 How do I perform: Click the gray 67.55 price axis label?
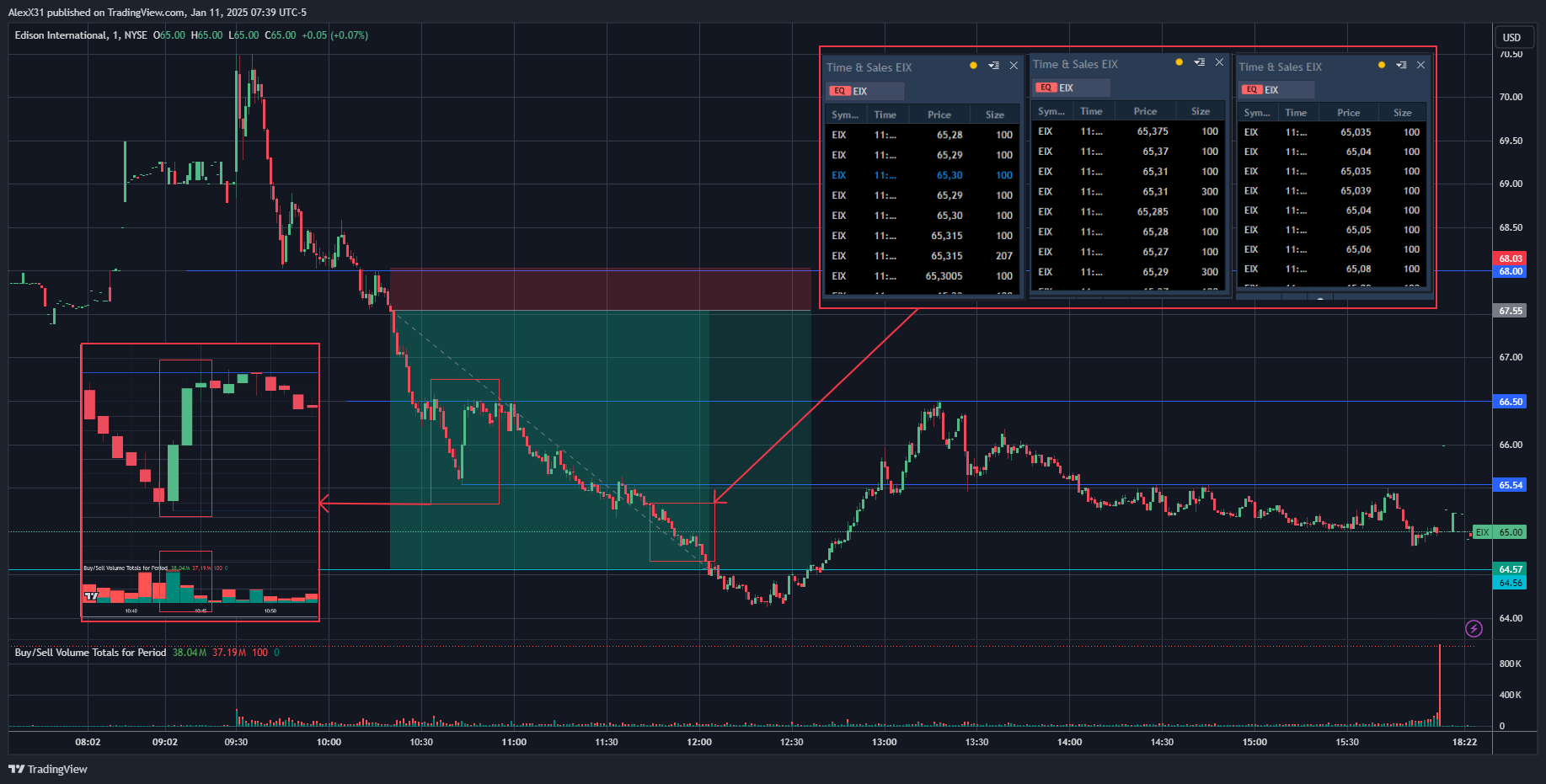pyautogui.click(x=1511, y=311)
